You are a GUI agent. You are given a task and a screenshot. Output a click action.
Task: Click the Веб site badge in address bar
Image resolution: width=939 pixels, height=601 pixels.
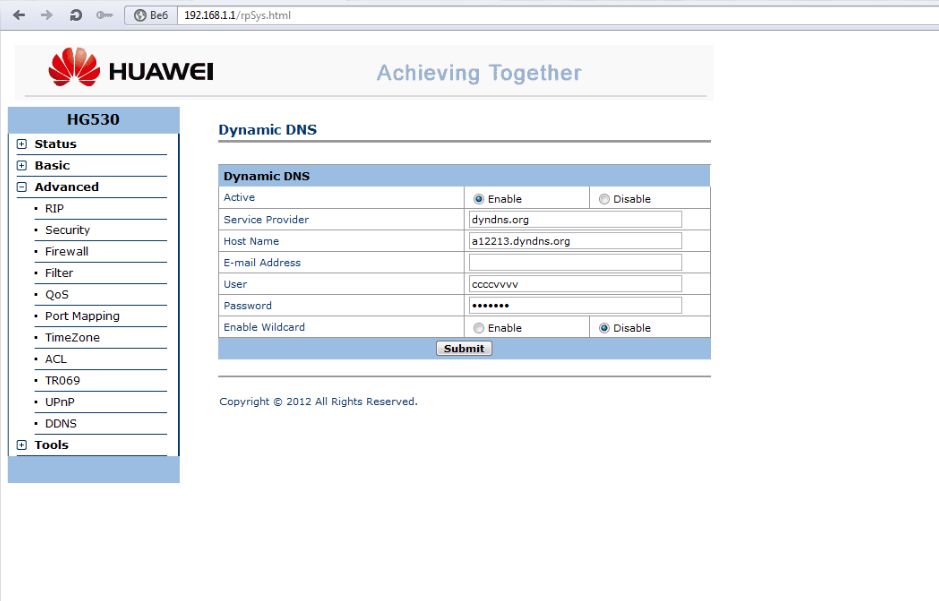click(x=151, y=15)
